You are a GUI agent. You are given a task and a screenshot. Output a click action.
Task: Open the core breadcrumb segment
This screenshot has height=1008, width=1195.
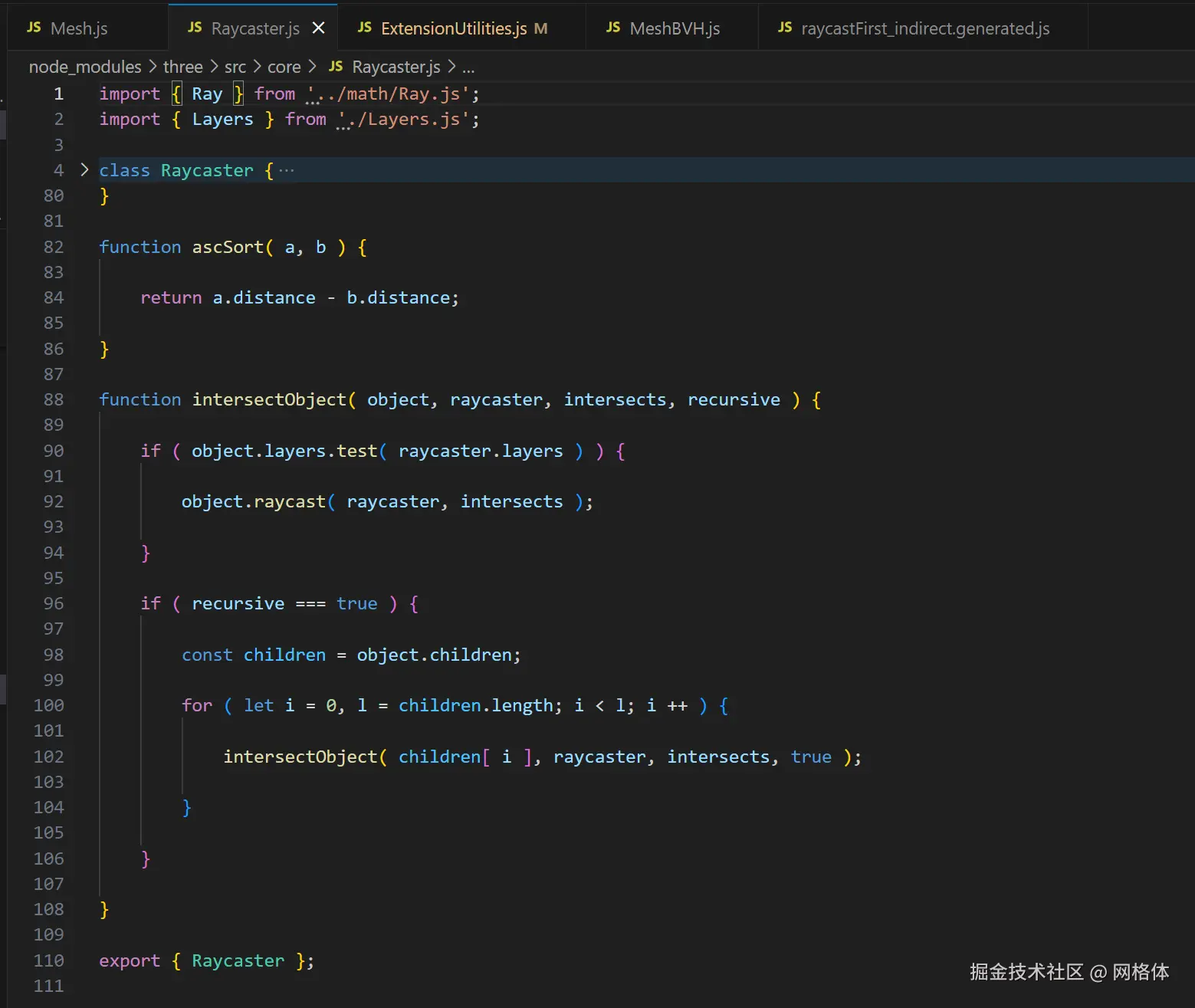[x=284, y=67]
